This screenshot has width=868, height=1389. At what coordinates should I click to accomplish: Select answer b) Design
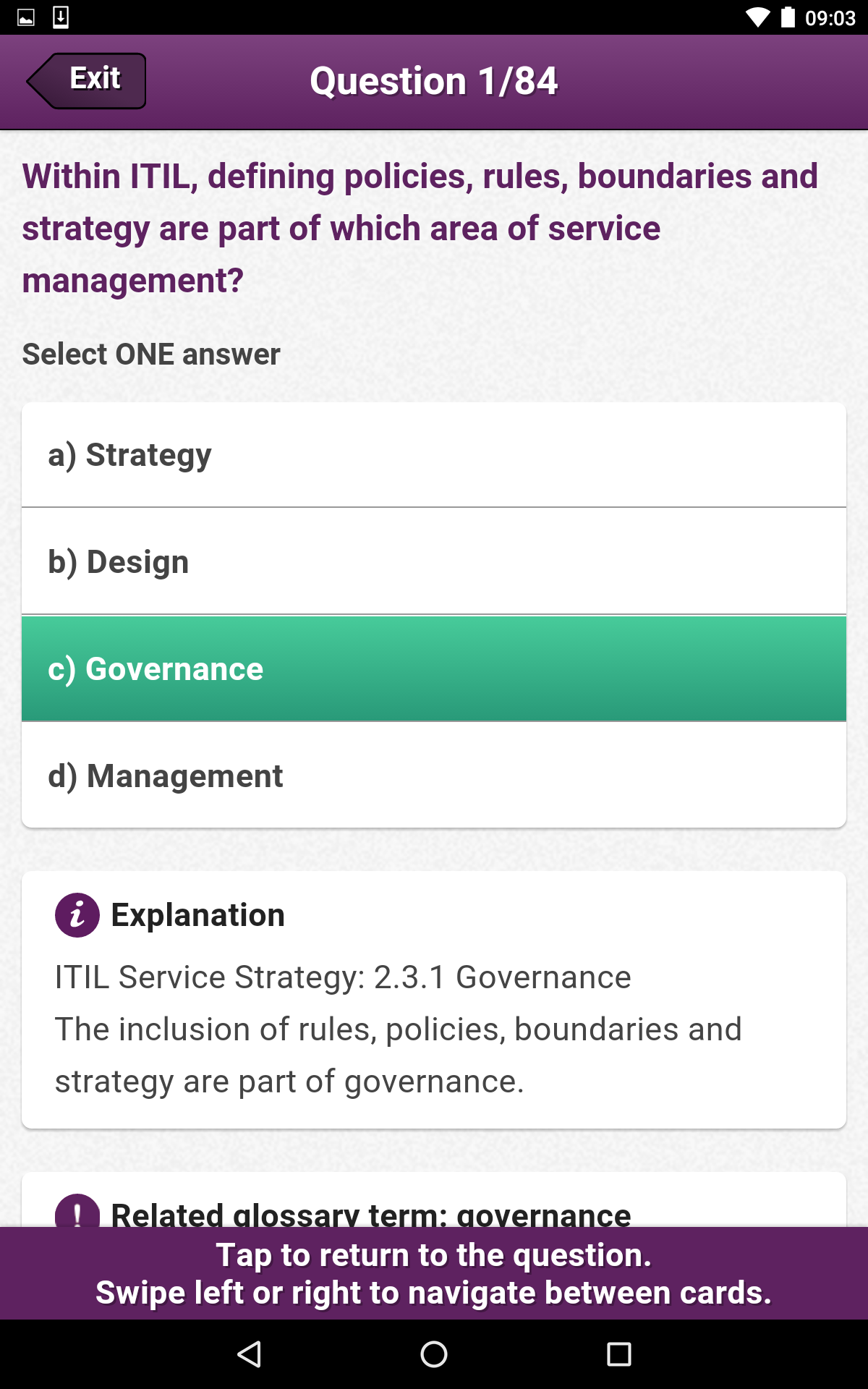point(434,561)
